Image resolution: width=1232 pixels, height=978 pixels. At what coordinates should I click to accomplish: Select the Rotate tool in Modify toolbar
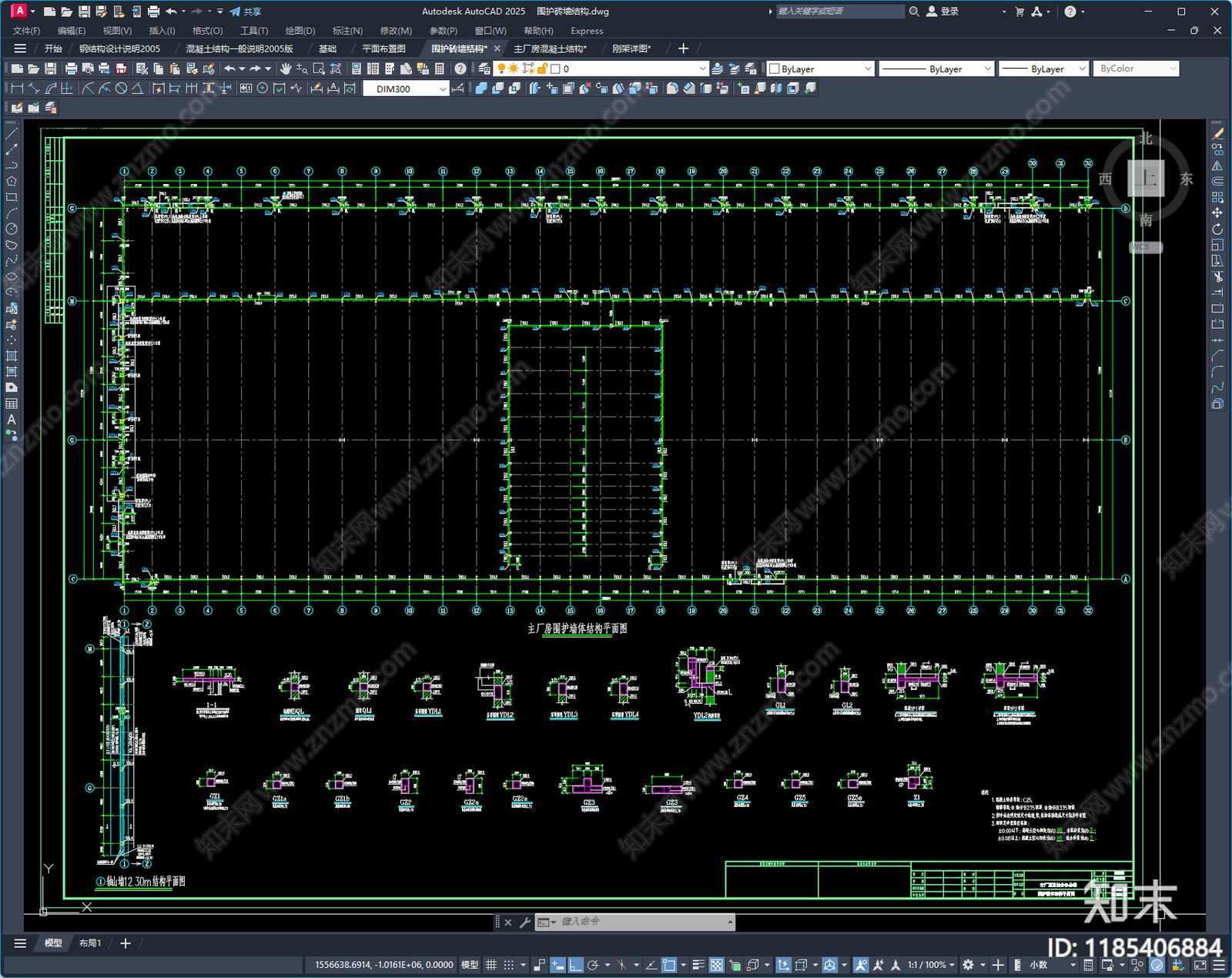pos(1217,229)
